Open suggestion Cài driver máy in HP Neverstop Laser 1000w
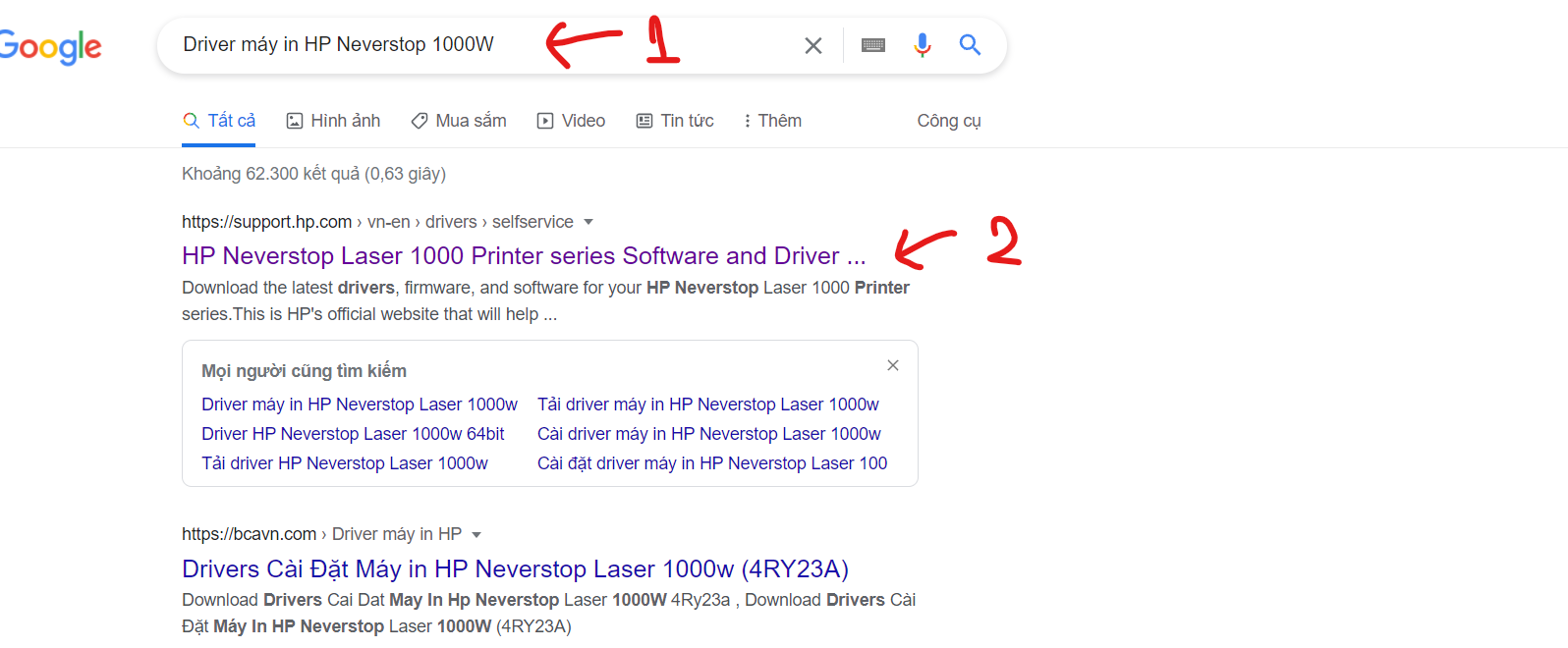Viewport: 1568px width, 648px height. point(709,434)
